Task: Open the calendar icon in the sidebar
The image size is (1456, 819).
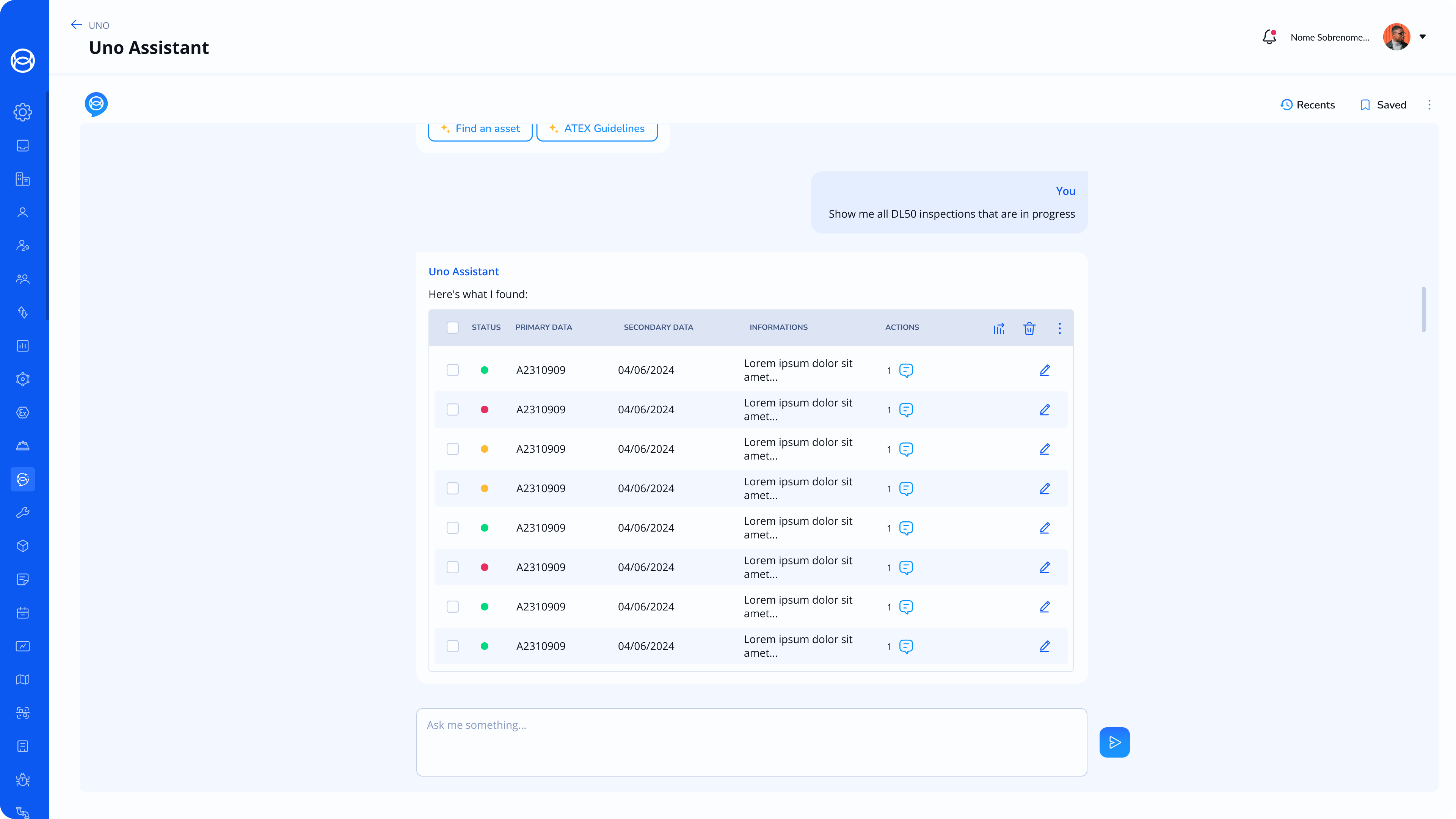Action: 23,613
